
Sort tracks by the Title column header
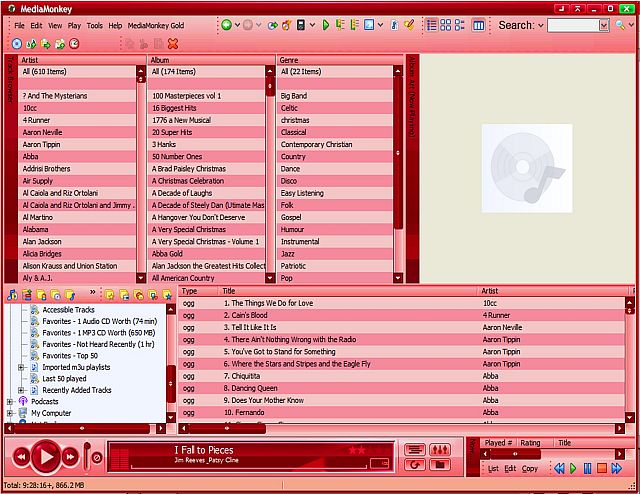click(348, 291)
